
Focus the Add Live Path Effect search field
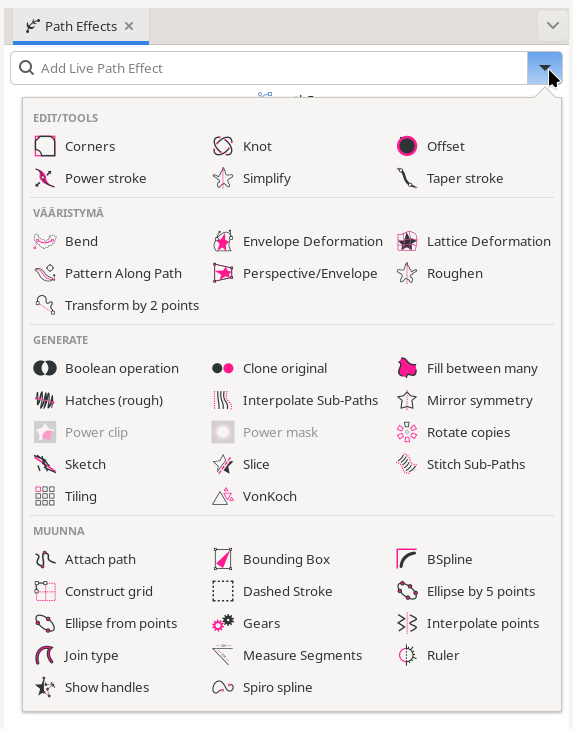coord(269,68)
